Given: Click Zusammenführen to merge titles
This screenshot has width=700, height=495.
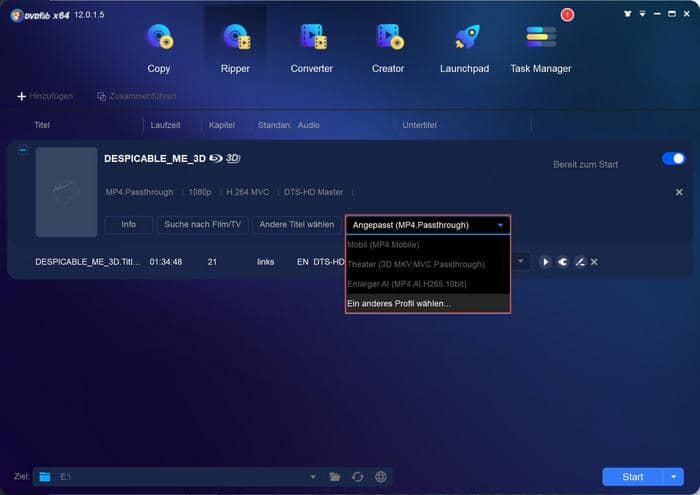Looking at the screenshot, I should (137, 96).
